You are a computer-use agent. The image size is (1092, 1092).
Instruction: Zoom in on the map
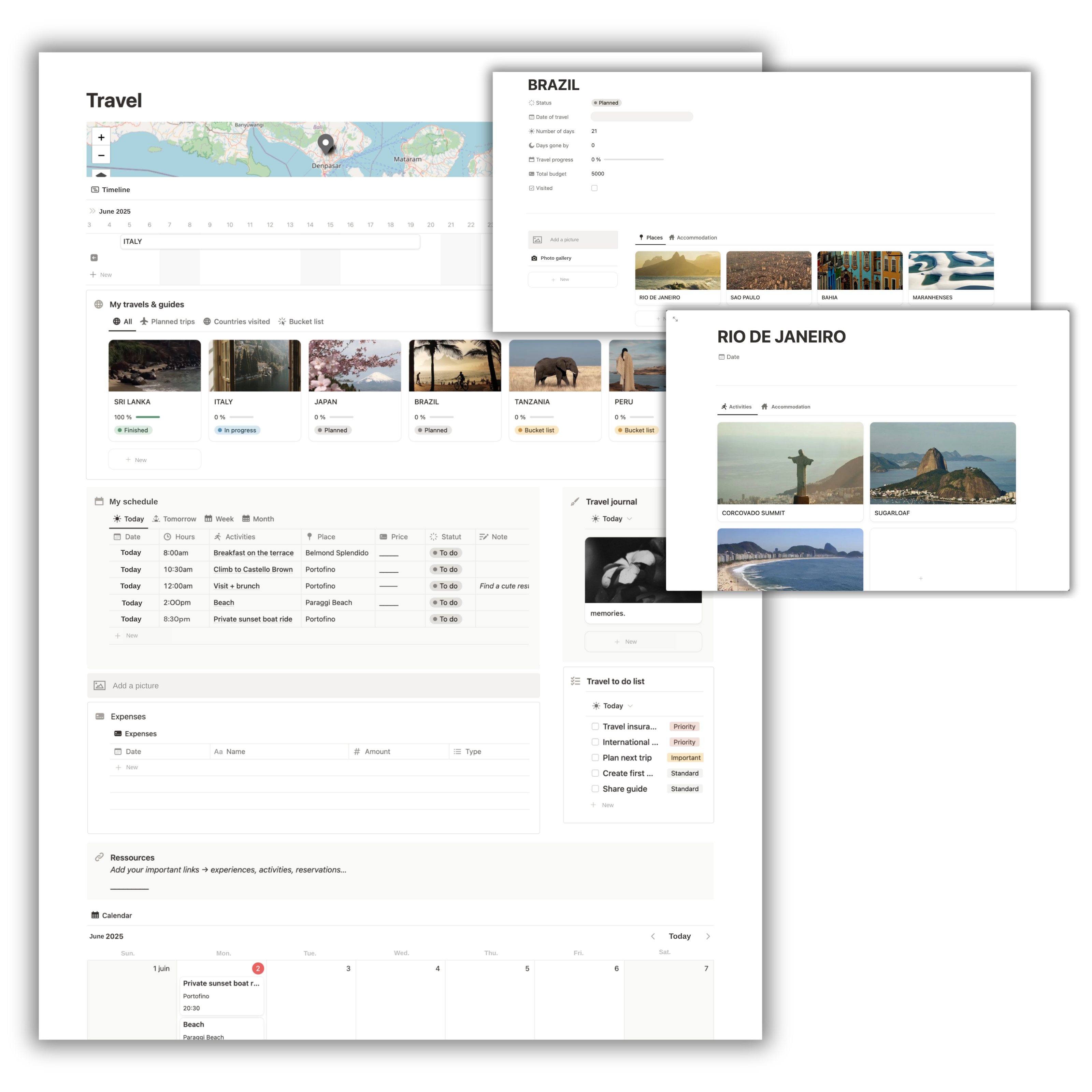101,137
